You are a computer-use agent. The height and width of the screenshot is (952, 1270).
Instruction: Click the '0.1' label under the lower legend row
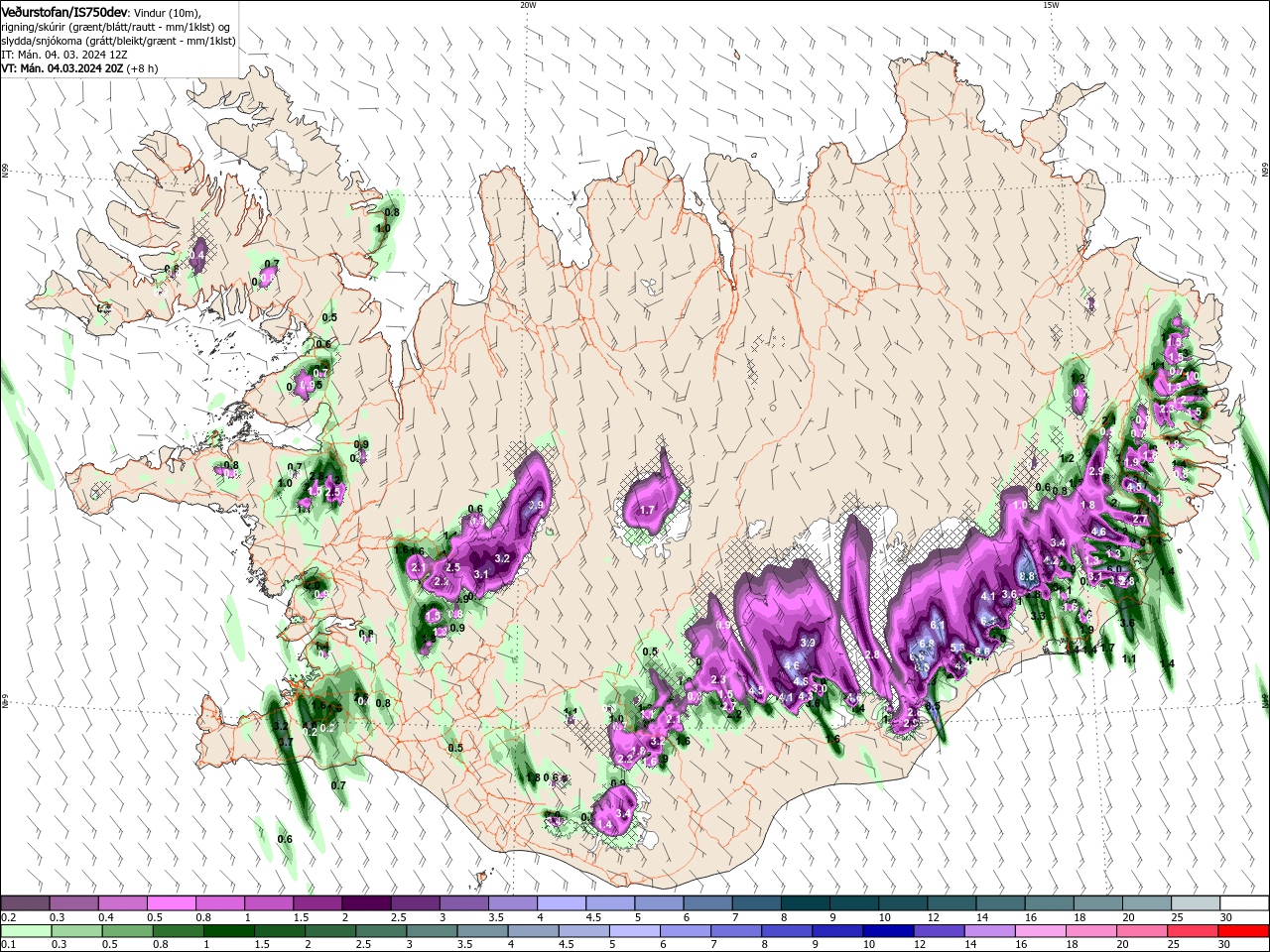(8, 945)
